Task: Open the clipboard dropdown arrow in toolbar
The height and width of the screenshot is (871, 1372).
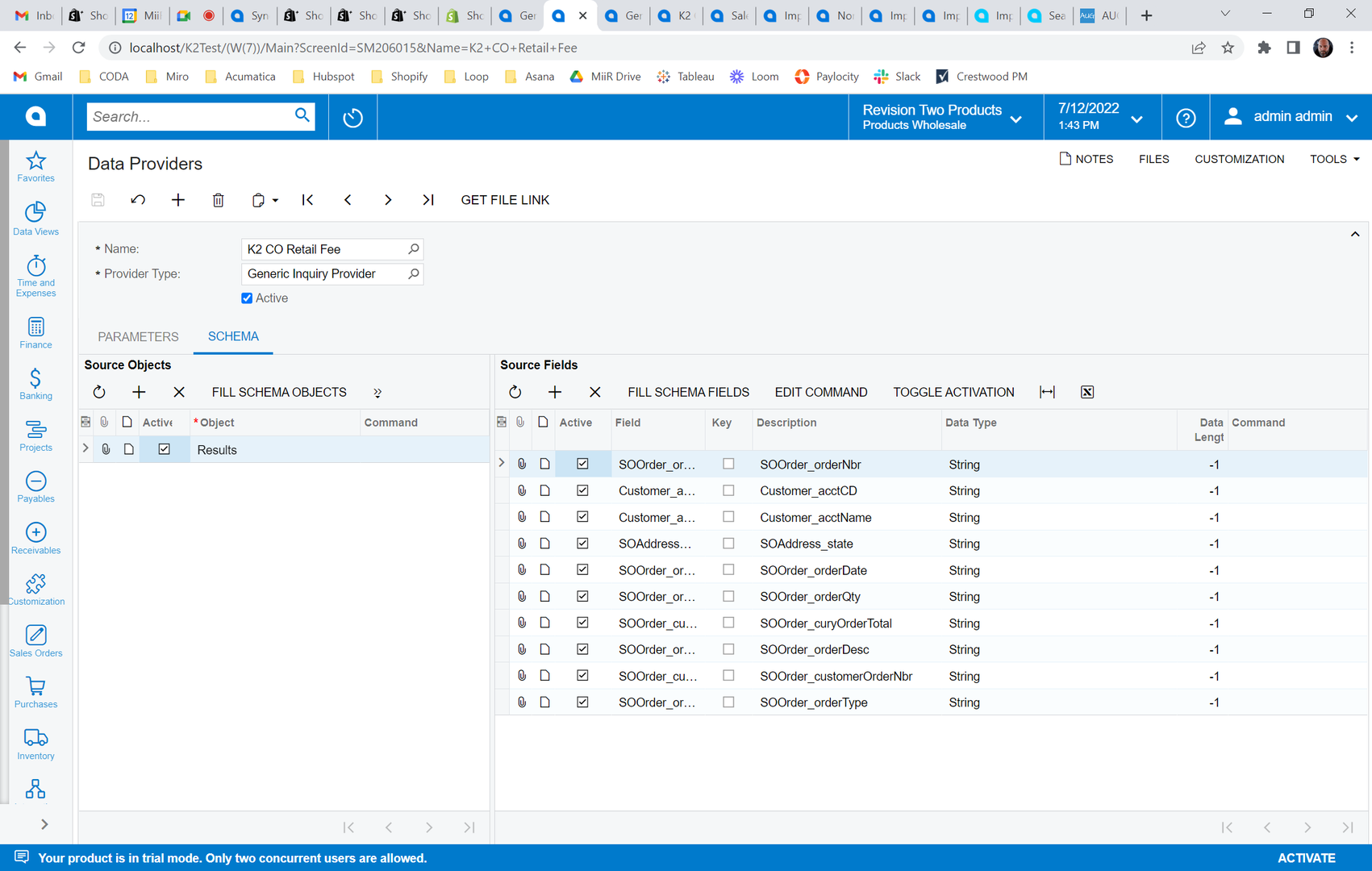Action: point(275,200)
